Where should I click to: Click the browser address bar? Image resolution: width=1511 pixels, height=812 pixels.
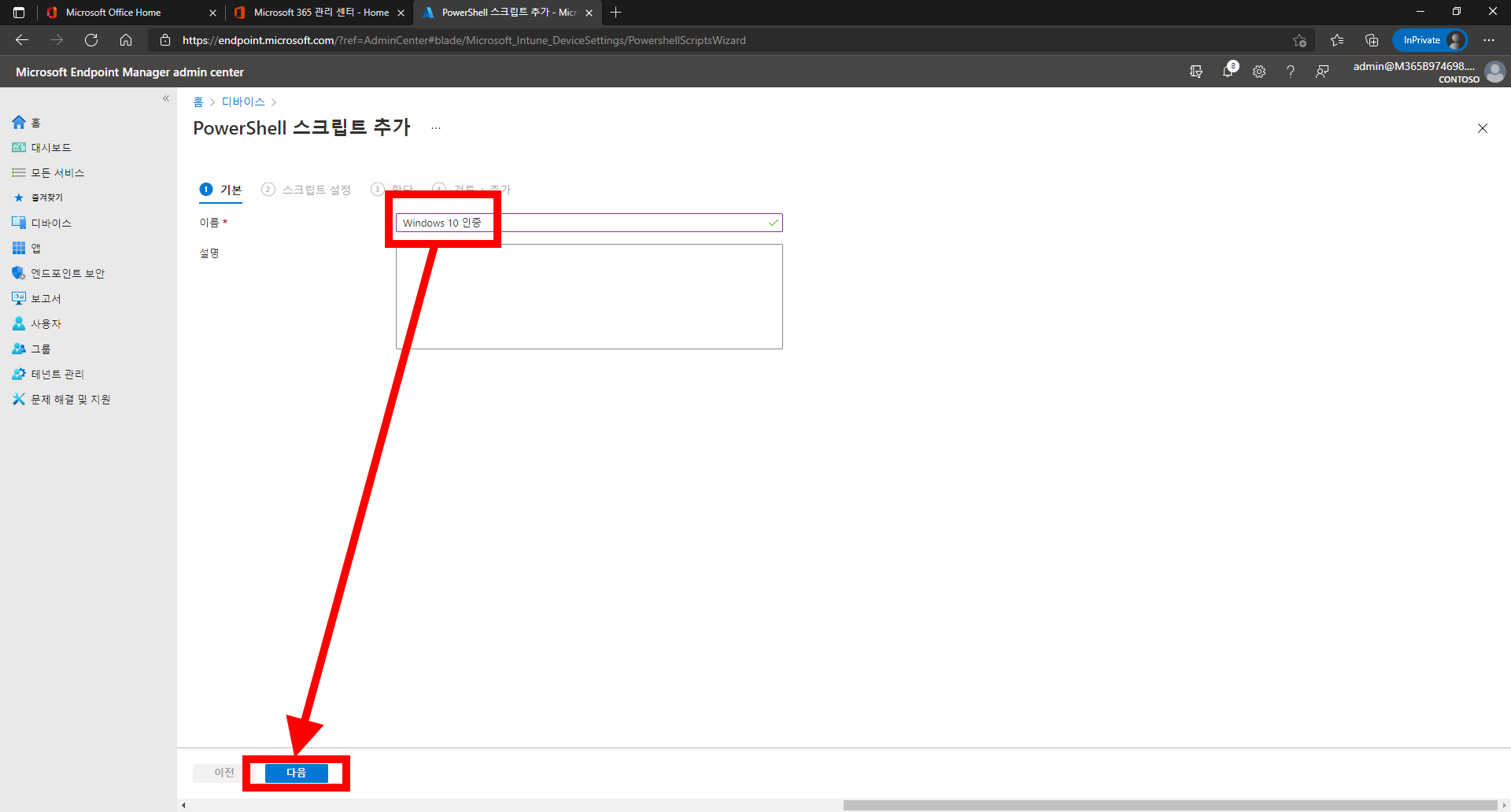point(732,40)
